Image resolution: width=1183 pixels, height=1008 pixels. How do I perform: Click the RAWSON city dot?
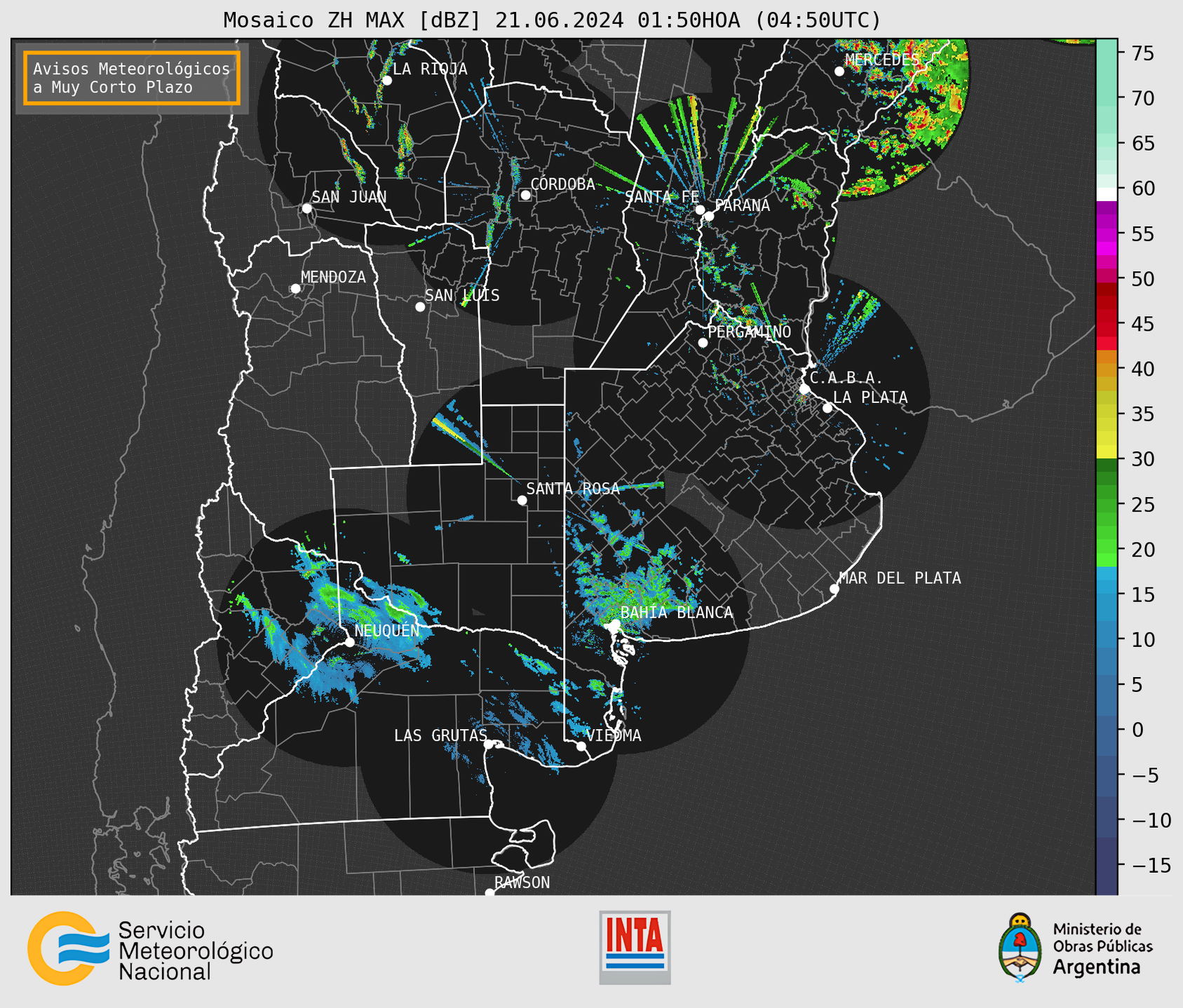tap(489, 893)
